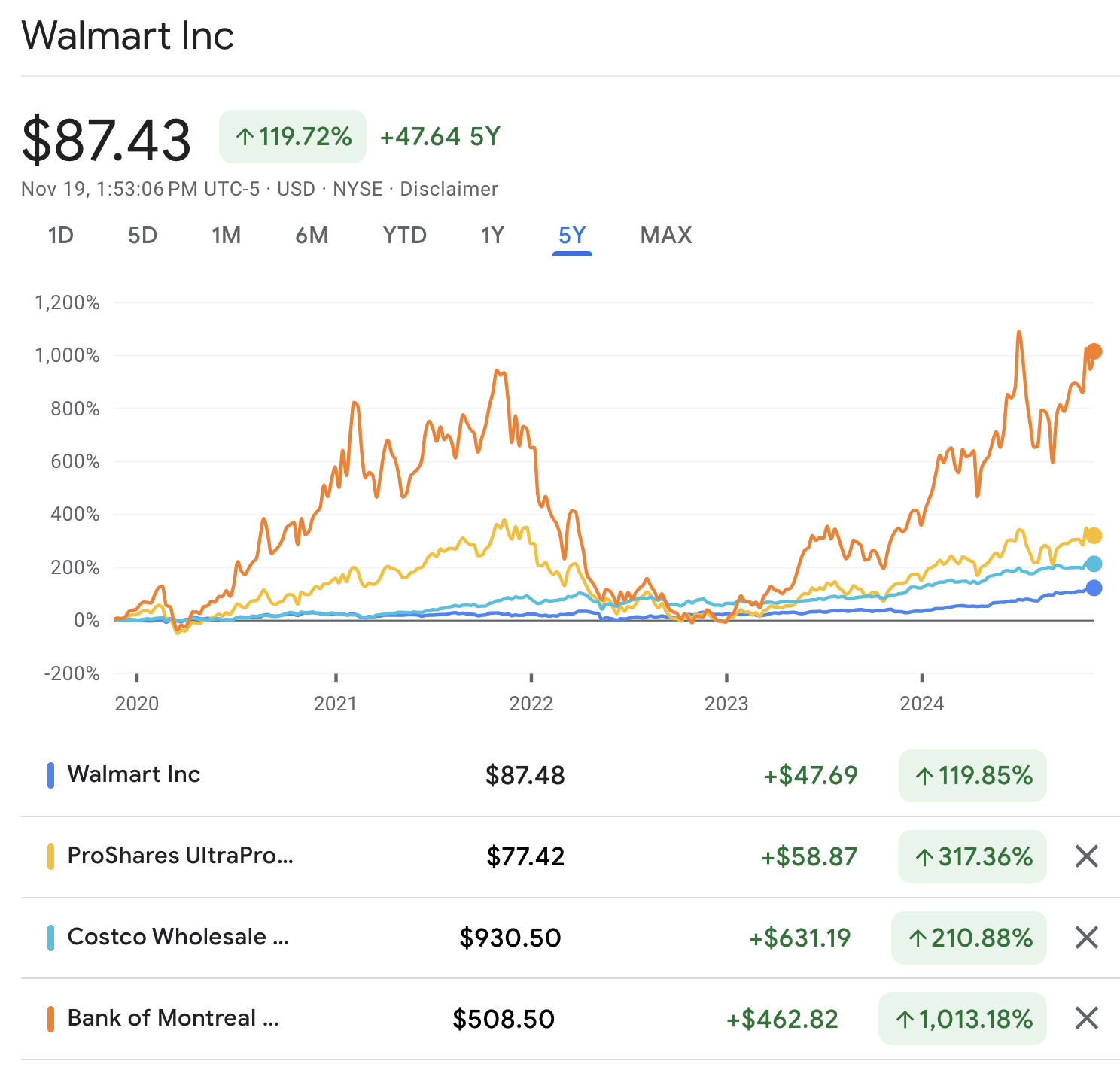Click the $87.43 headline price
This screenshot has height=1076, width=1120.
click(106, 139)
